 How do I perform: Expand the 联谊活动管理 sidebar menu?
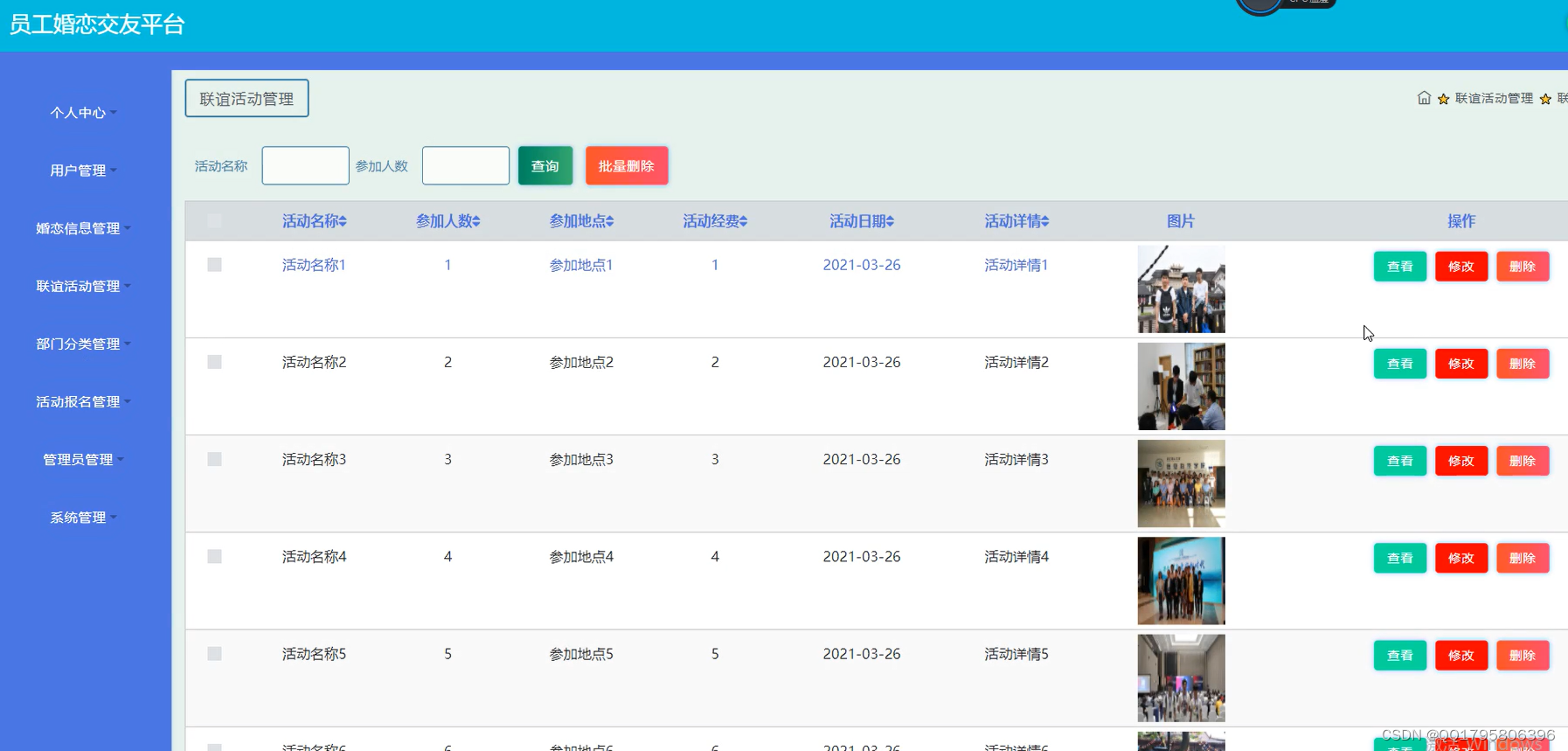(x=83, y=286)
